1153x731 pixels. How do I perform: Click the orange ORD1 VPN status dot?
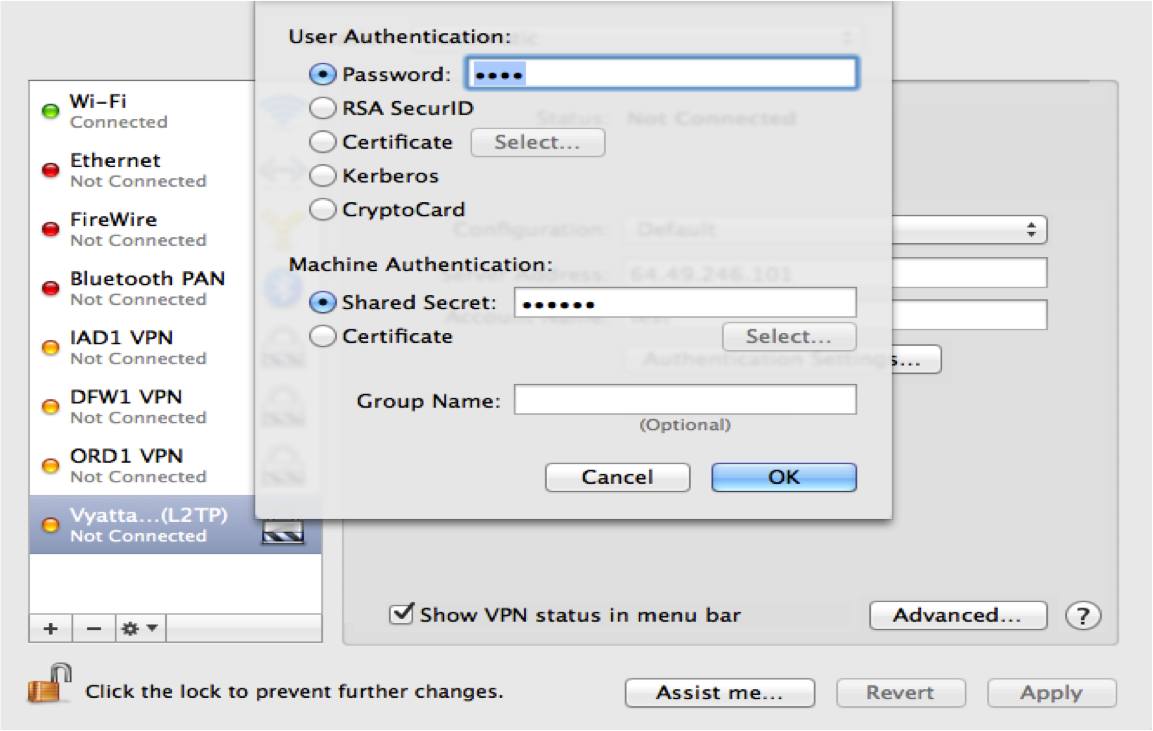(50, 466)
